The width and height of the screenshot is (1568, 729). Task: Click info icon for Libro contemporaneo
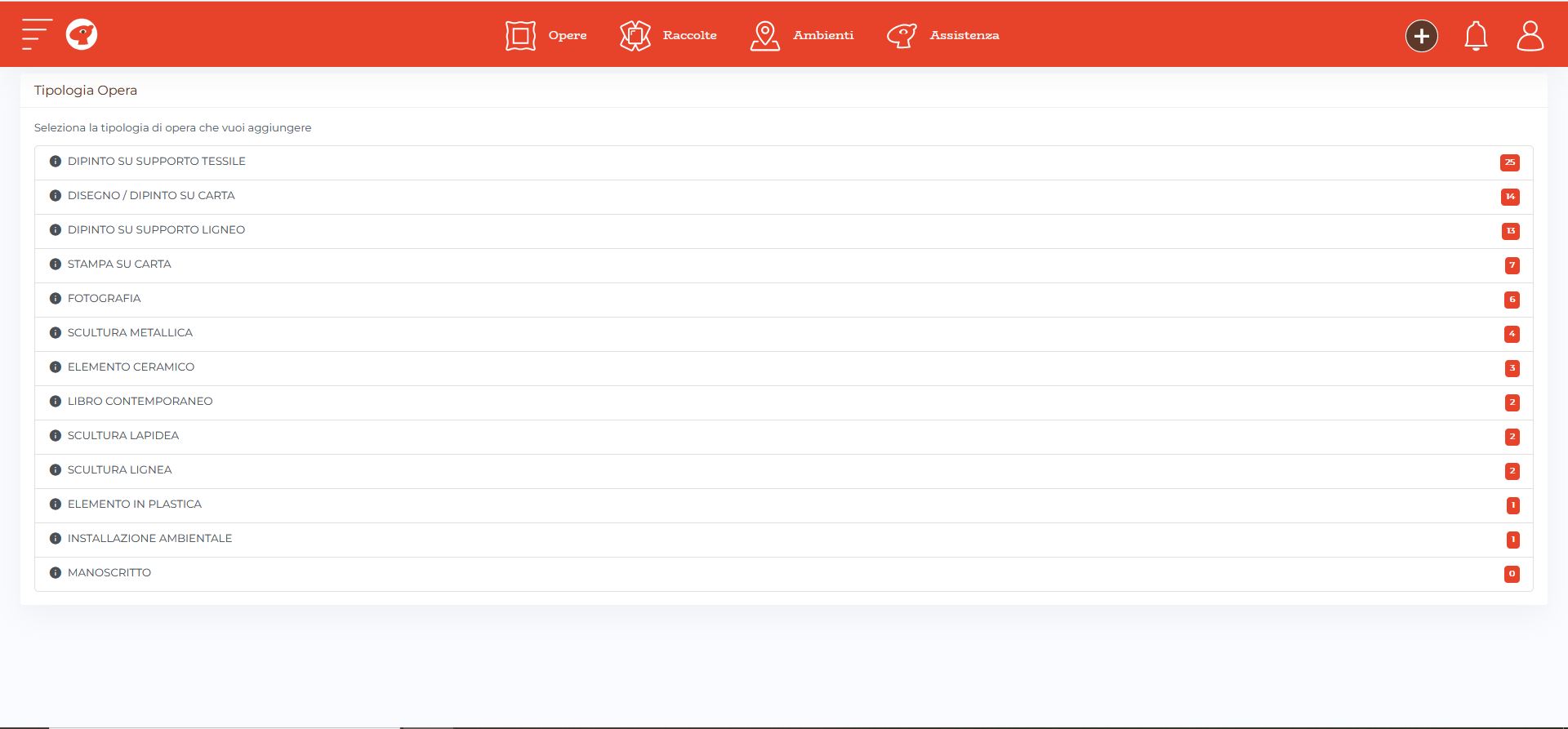[56, 402]
